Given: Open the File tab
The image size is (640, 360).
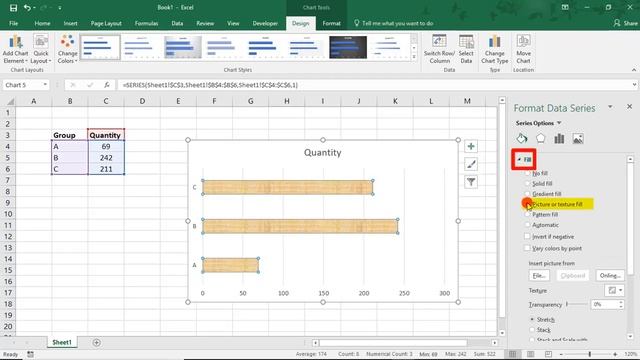Looking at the screenshot, I should click(x=13, y=23).
